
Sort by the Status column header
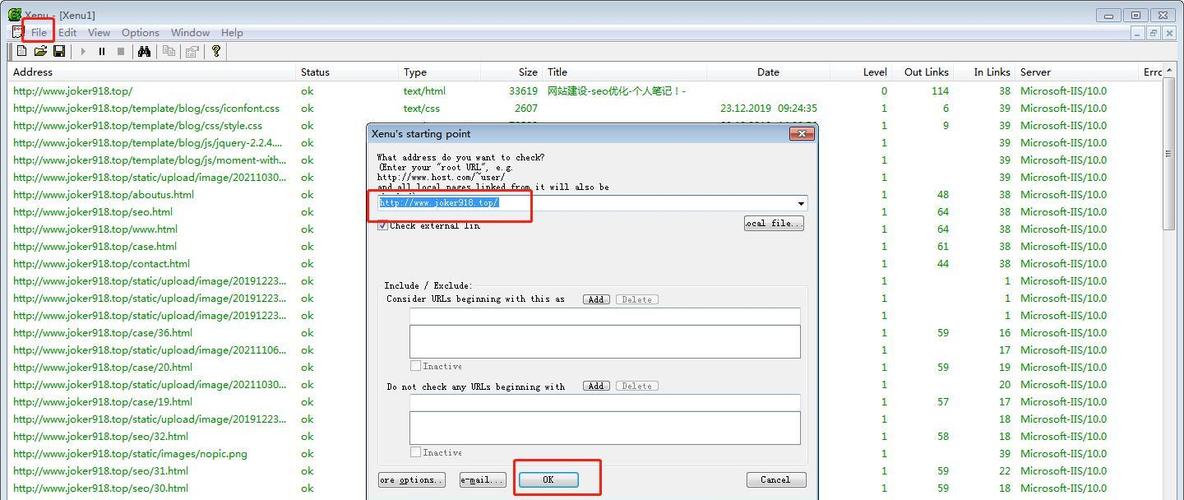348,72
